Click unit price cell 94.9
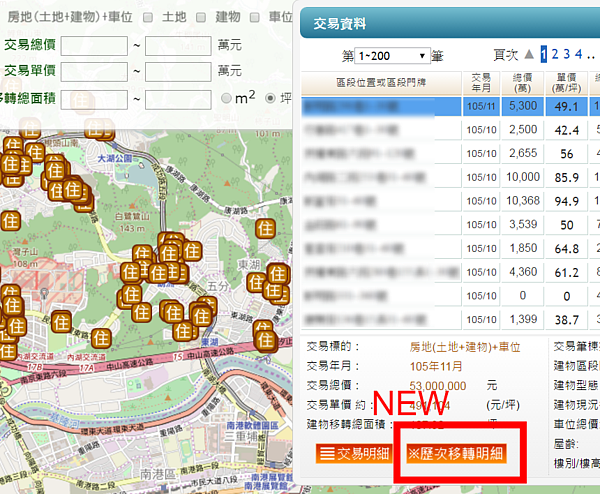The image size is (600, 494). 566,201
